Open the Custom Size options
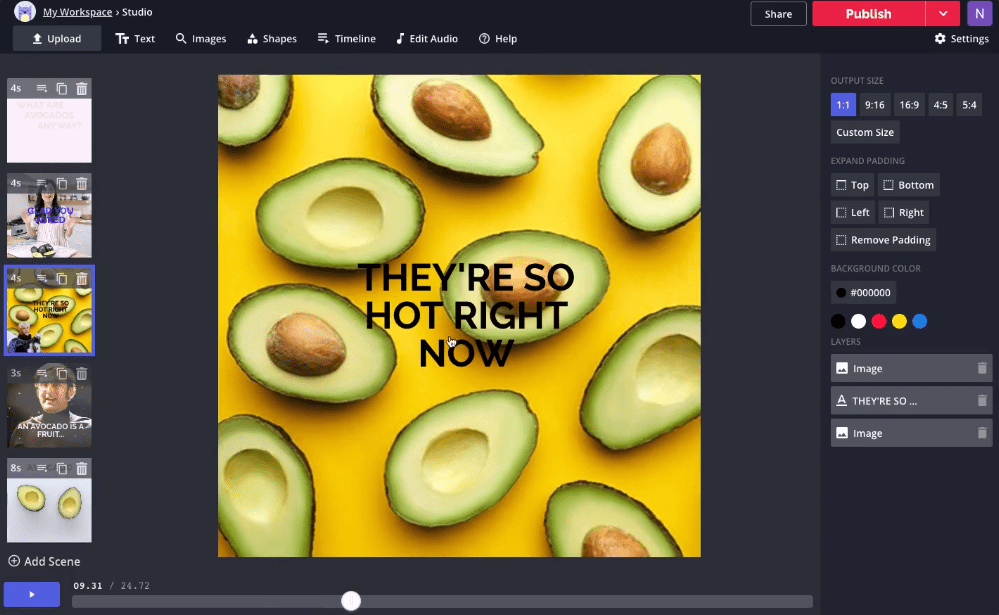 coord(865,132)
